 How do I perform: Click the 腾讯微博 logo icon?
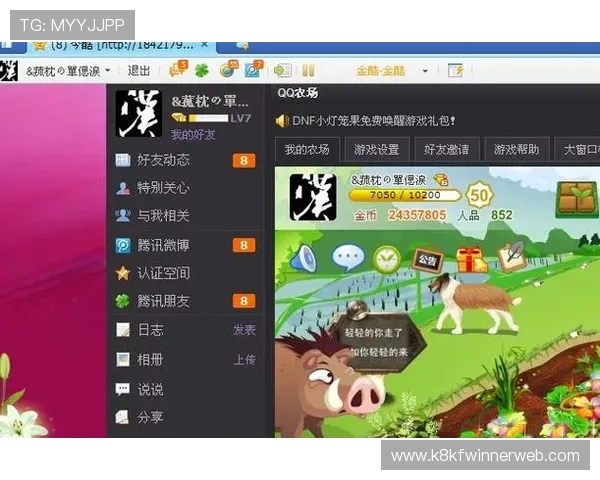pos(123,245)
